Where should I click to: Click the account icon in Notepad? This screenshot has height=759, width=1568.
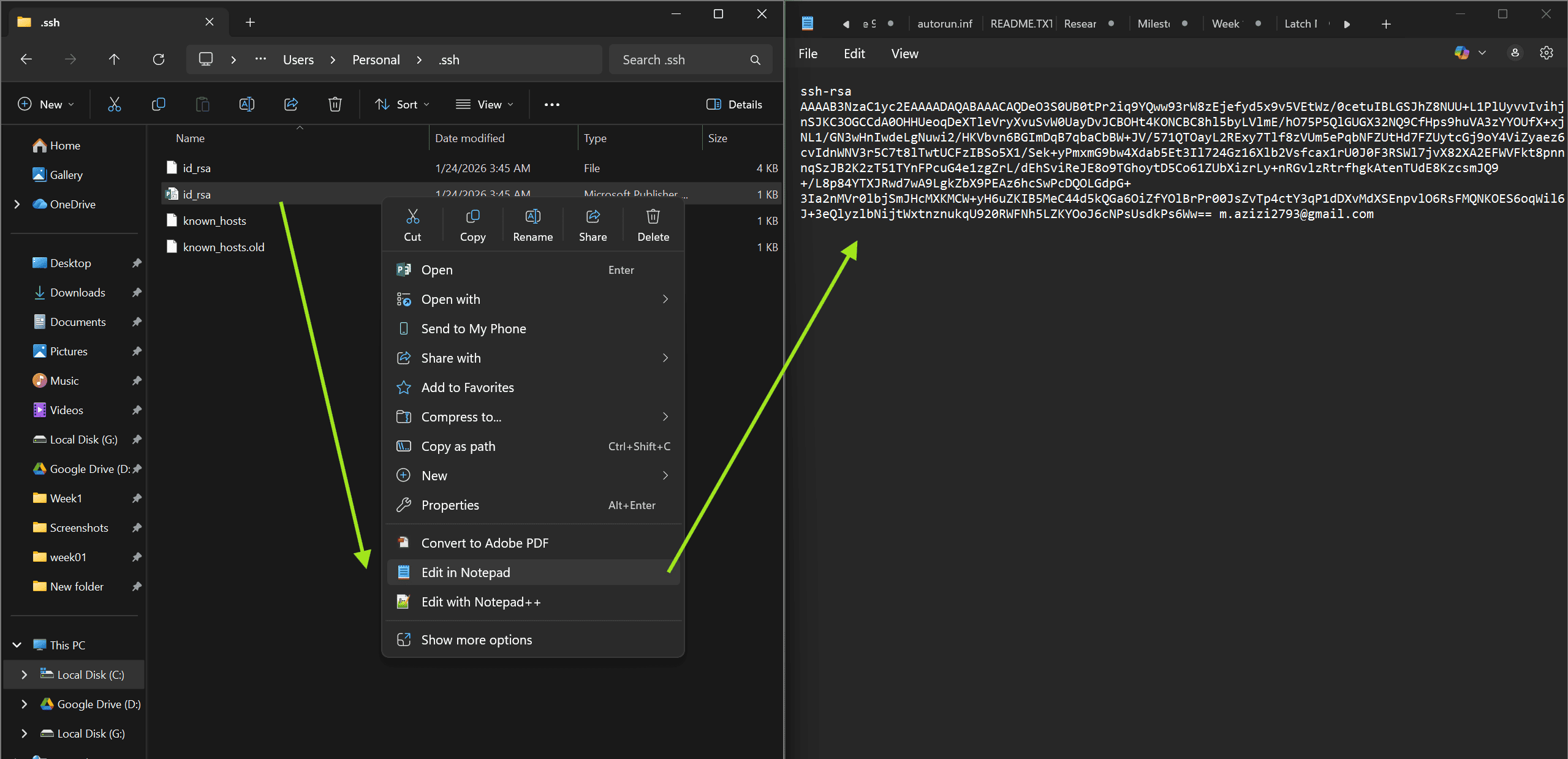(1515, 53)
